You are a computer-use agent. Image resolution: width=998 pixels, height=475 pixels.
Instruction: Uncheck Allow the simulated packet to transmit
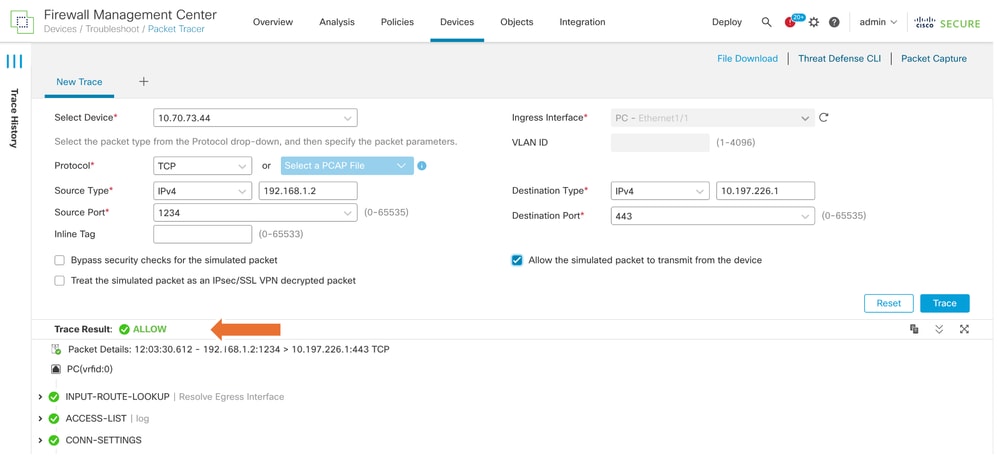517,260
